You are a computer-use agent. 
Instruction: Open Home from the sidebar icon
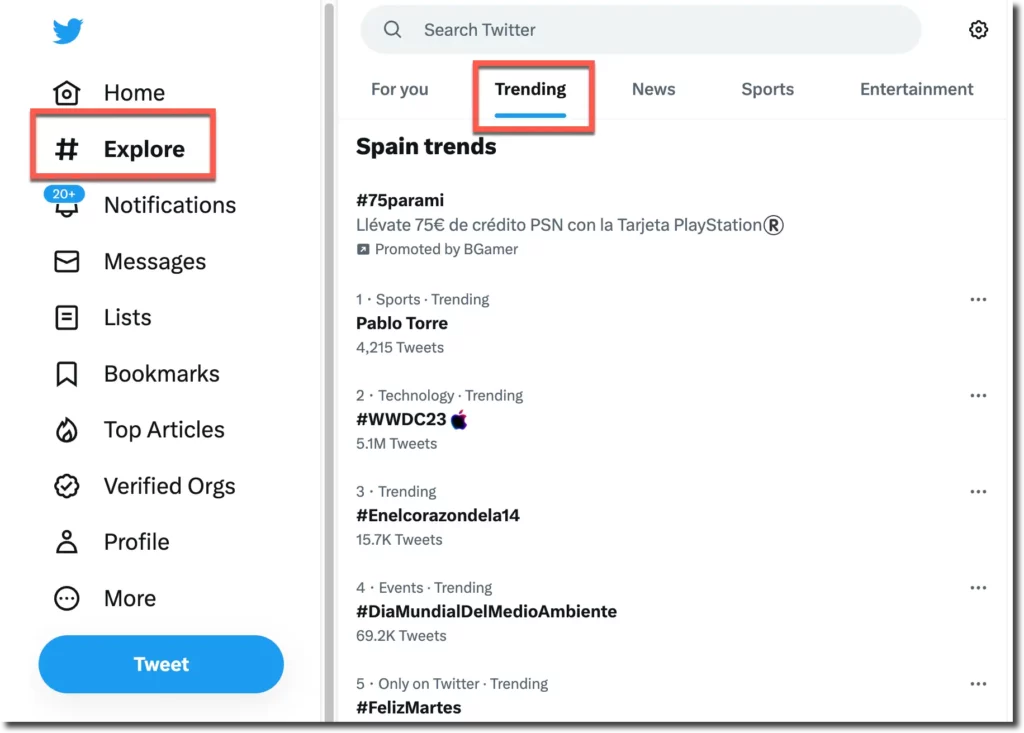pos(67,93)
